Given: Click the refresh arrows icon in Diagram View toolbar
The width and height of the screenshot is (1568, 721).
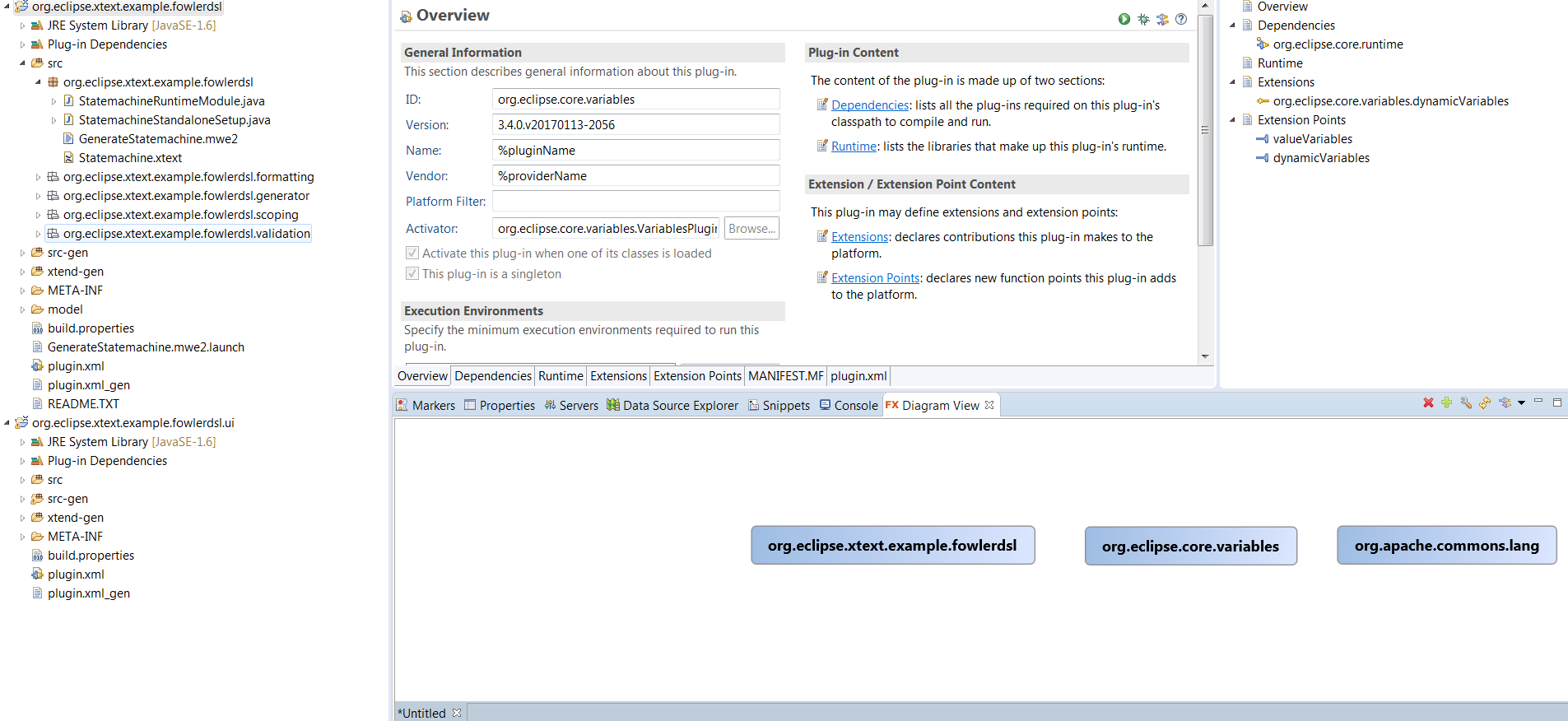Looking at the screenshot, I should [x=1485, y=402].
